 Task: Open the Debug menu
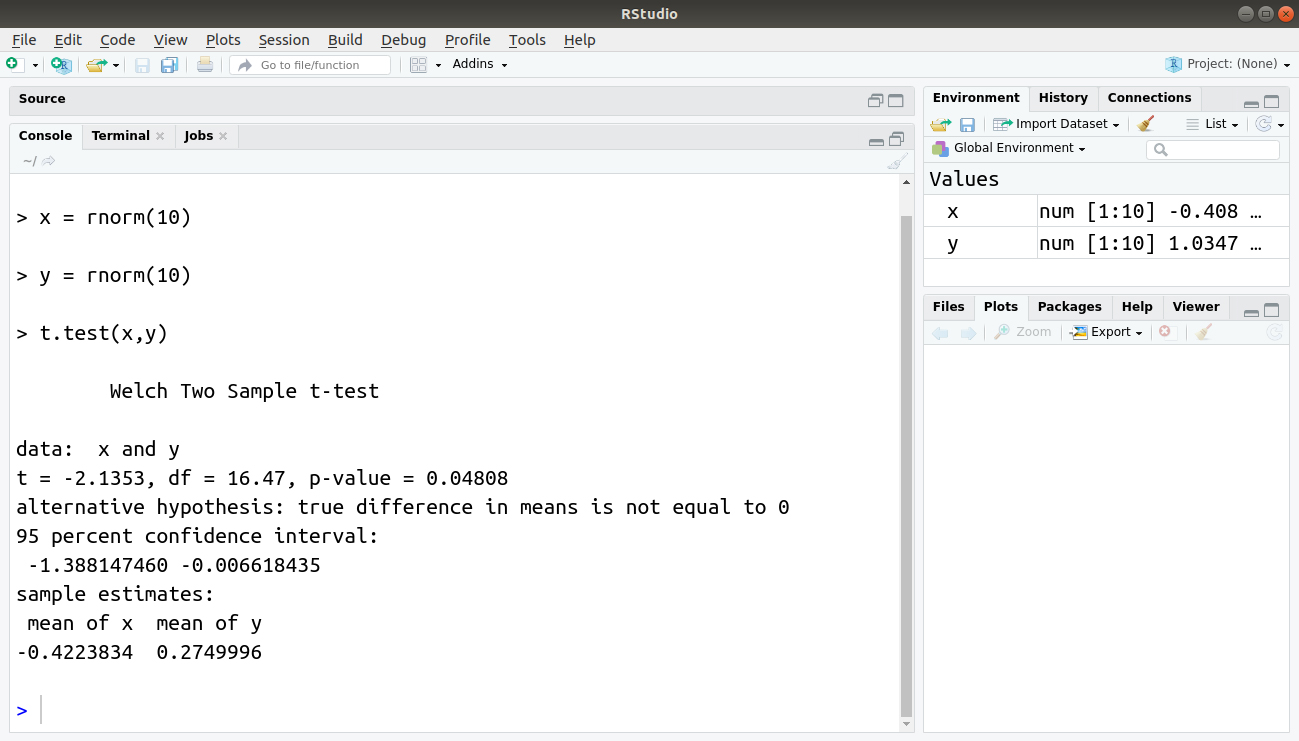[x=402, y=40]
